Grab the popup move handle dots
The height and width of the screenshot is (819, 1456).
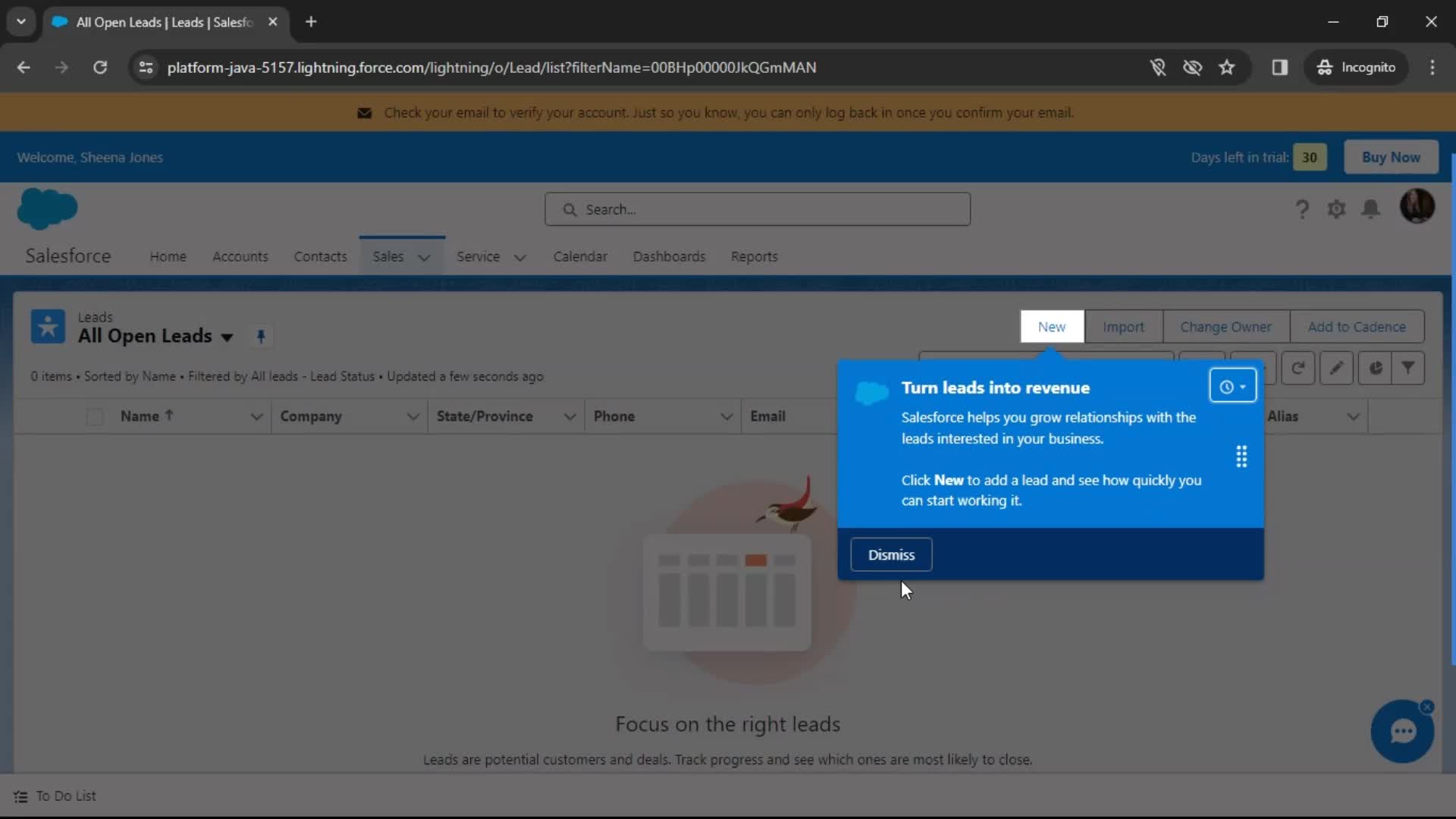1241,457
